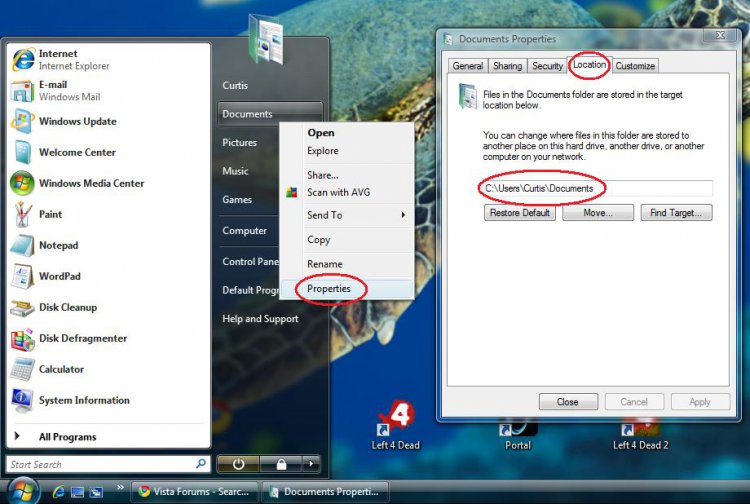
Task: Switch to the Security tab
Action: [547, 66]
